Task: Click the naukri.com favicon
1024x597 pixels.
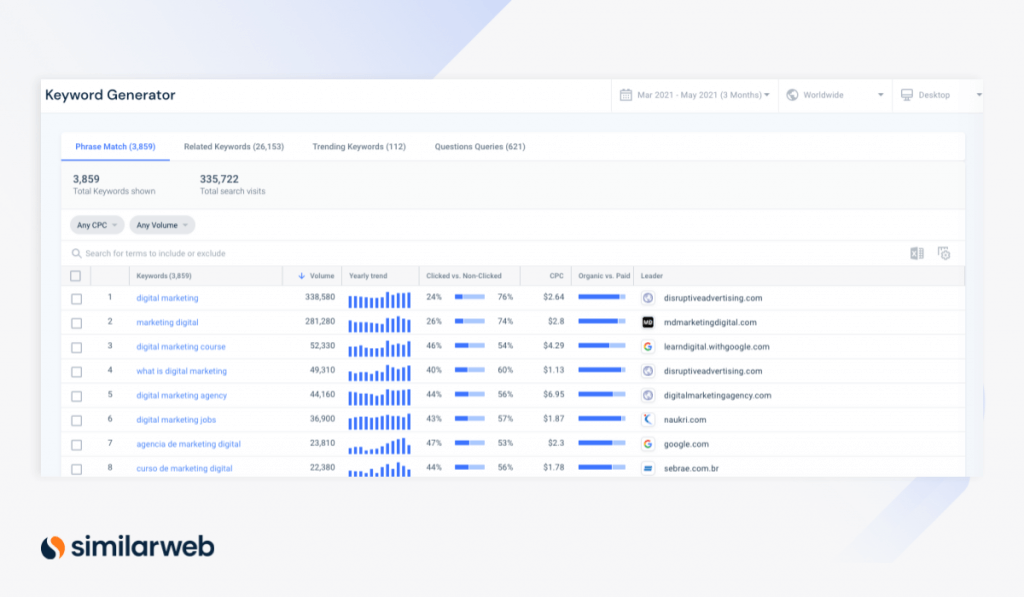Action: [x=648, y=419]
